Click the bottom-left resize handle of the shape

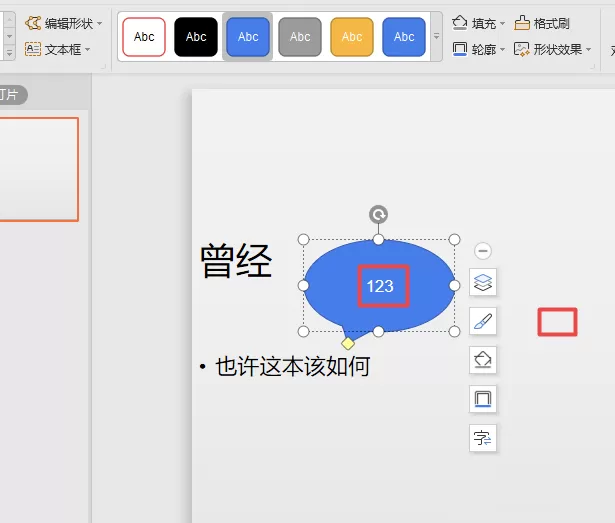(x=304, y=332)
